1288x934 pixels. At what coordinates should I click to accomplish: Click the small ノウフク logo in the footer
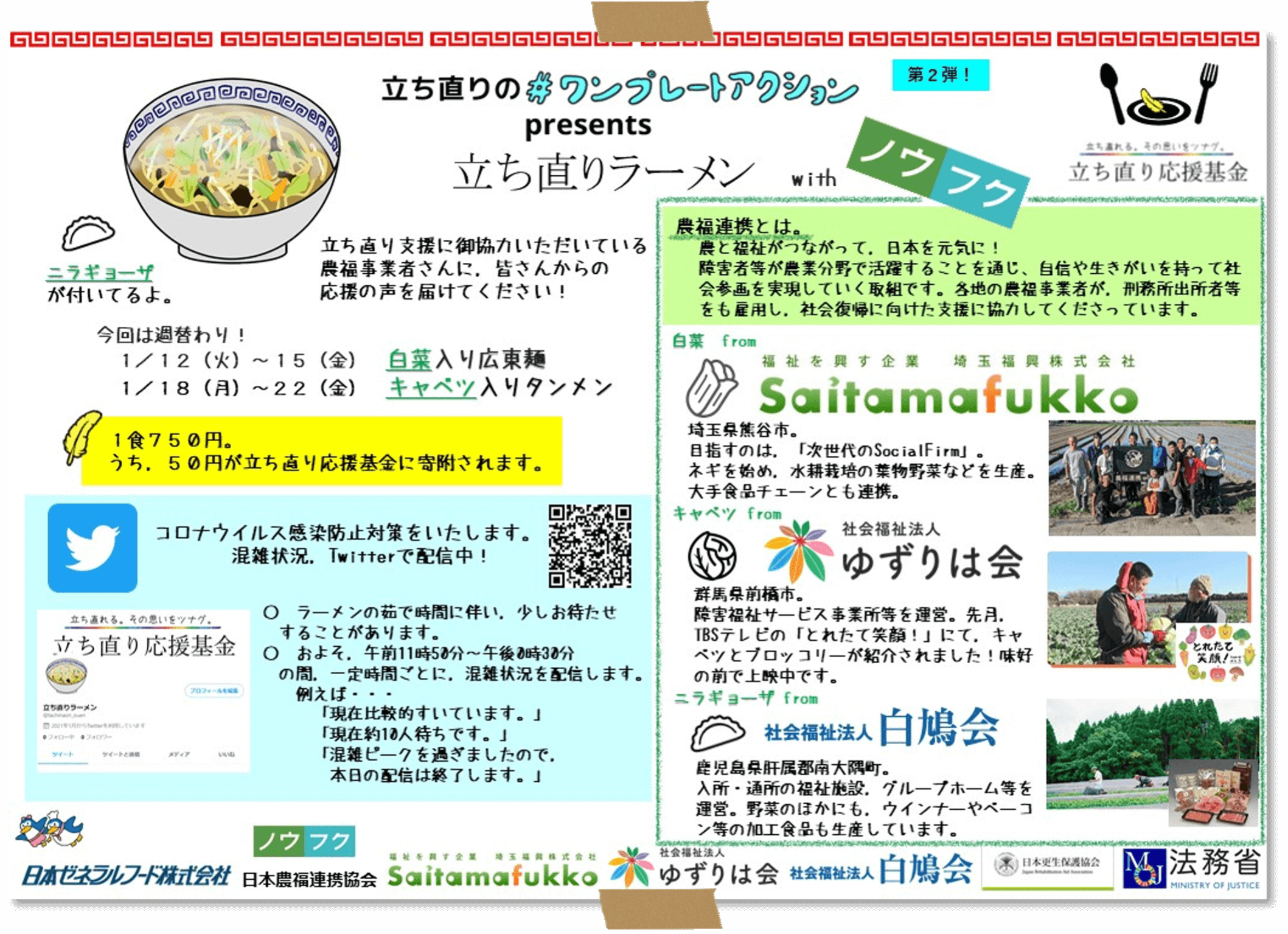pos(304,841)
